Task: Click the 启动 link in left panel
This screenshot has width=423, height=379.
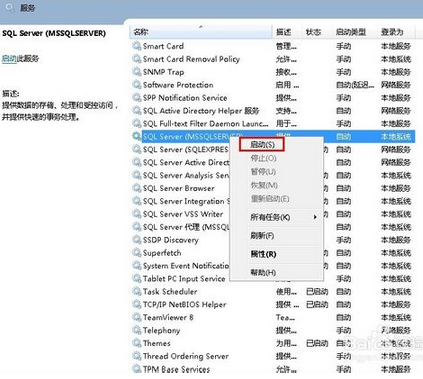Action: 9,59
